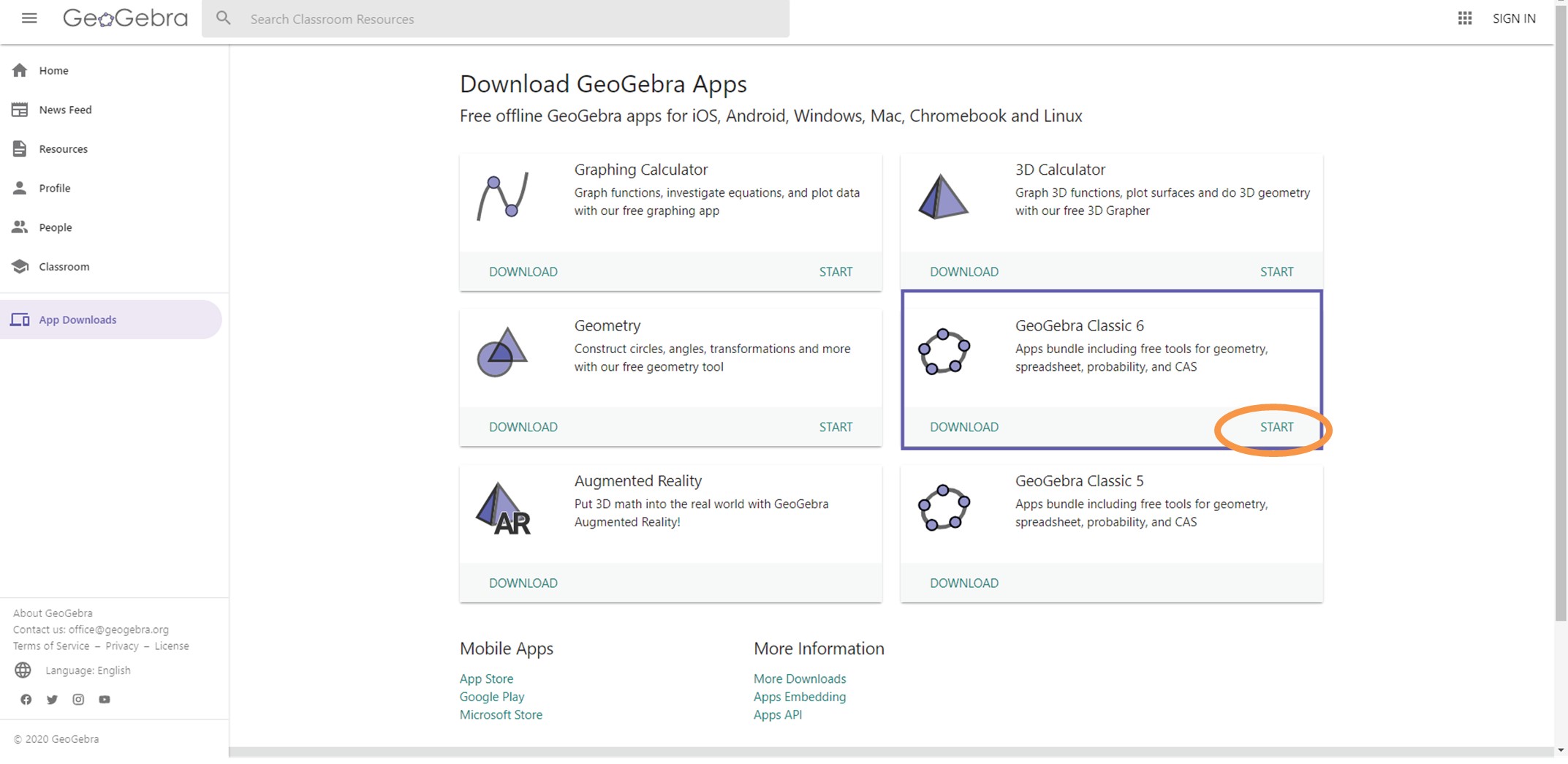Start the Geometry app
The height and width of the screenshot is (764, 1568).
pos(836,427)
